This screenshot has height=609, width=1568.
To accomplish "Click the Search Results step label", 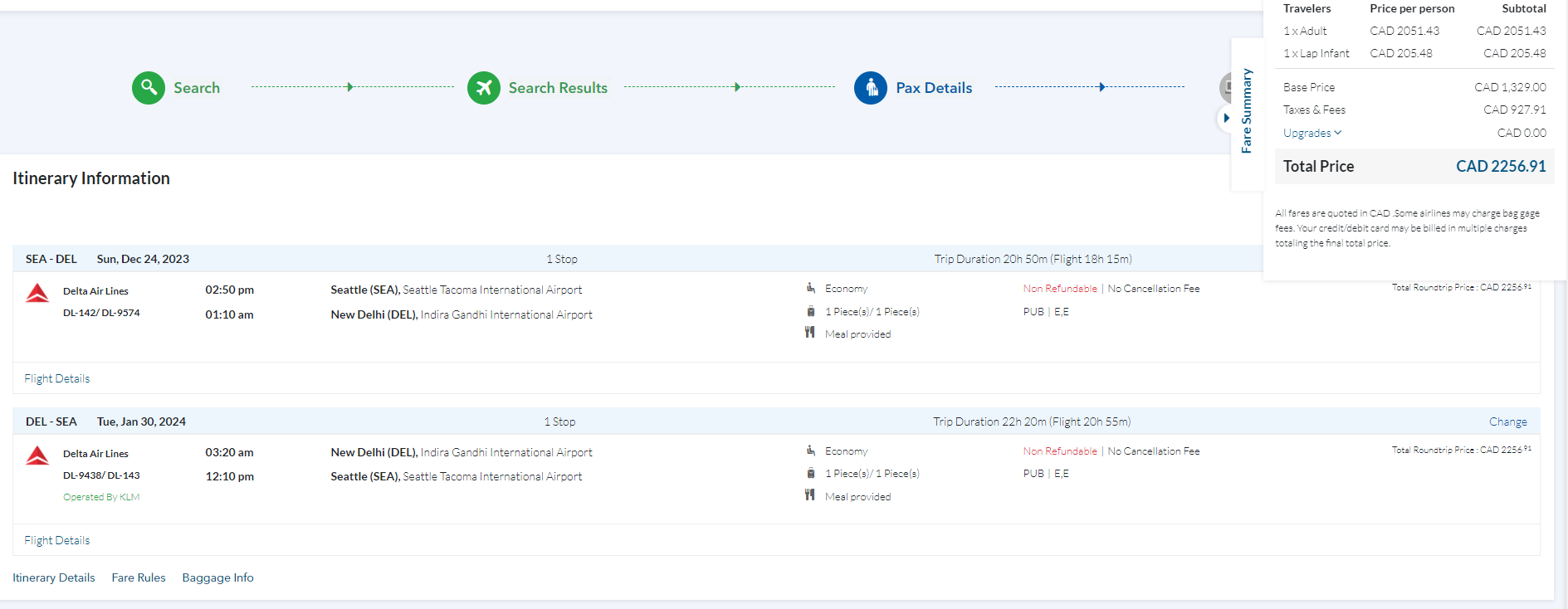I will tap(558, 88).
